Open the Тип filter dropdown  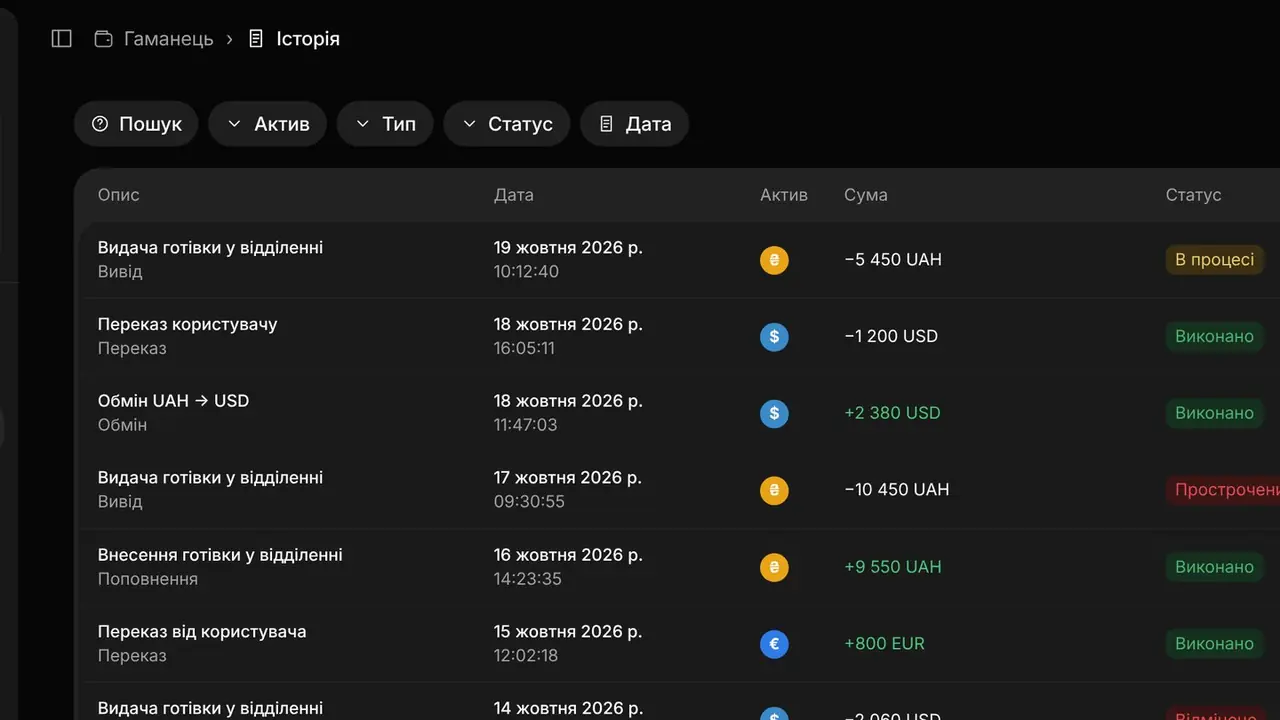coord(385,124)
